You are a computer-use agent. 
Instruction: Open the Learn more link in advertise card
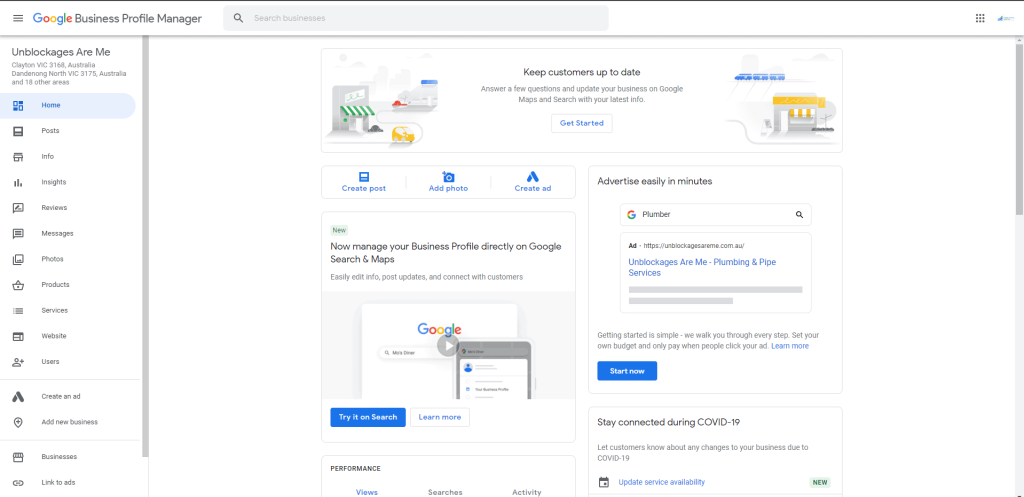coord(790,345)
